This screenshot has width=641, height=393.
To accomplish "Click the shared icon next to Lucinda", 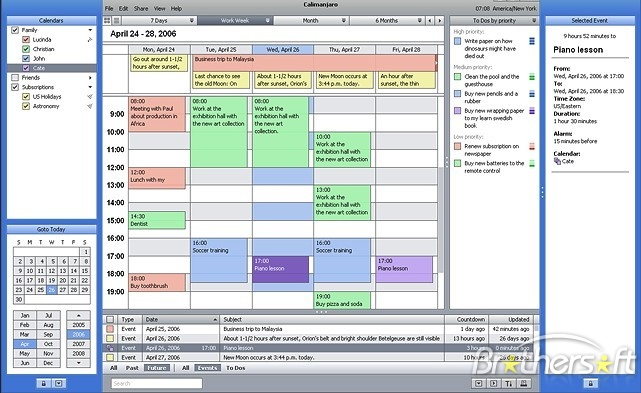I will (x=90, y=40).
